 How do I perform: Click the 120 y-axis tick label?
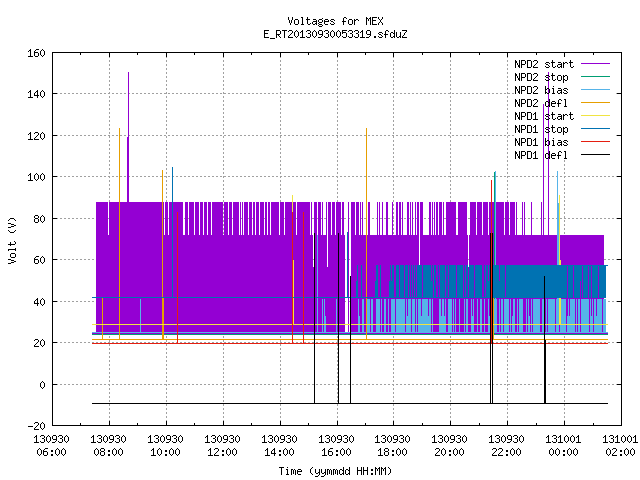36,136
